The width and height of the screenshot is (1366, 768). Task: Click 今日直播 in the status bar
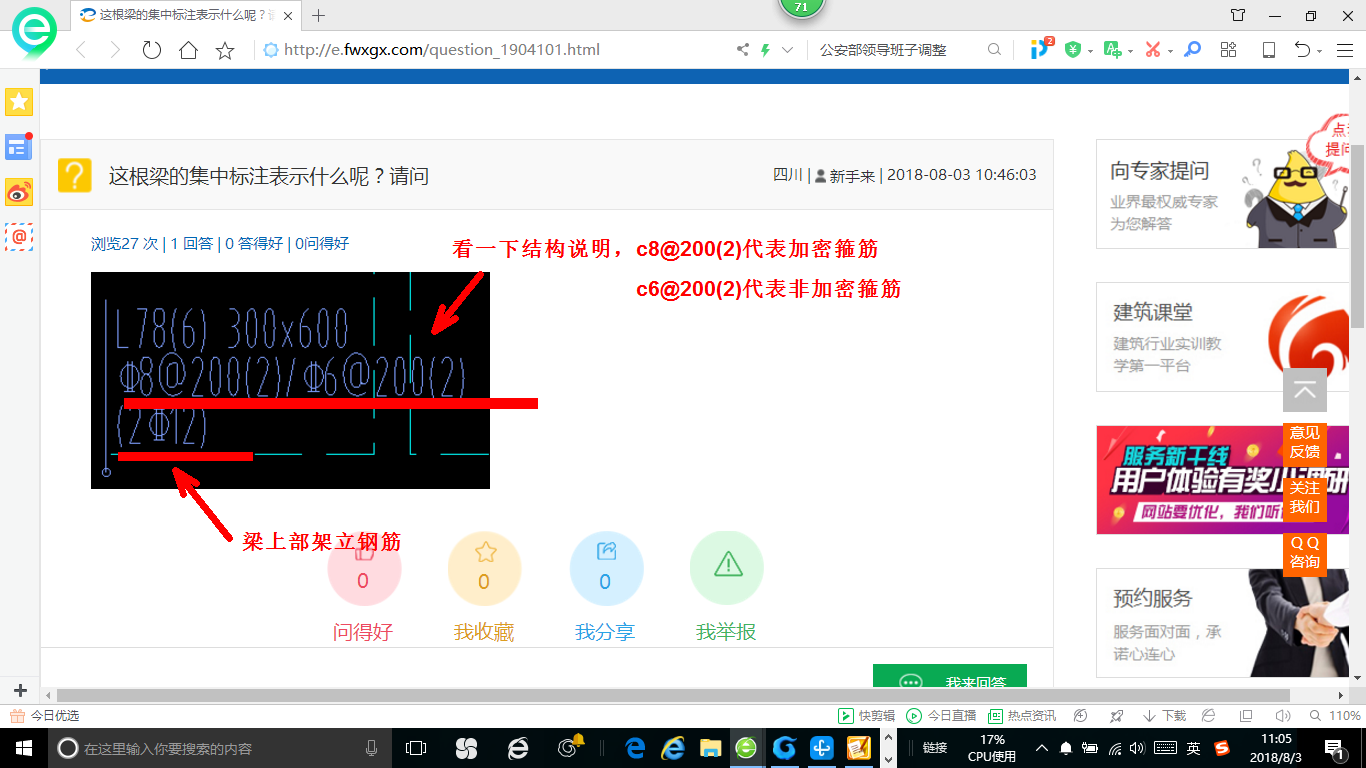click(941, 716)
